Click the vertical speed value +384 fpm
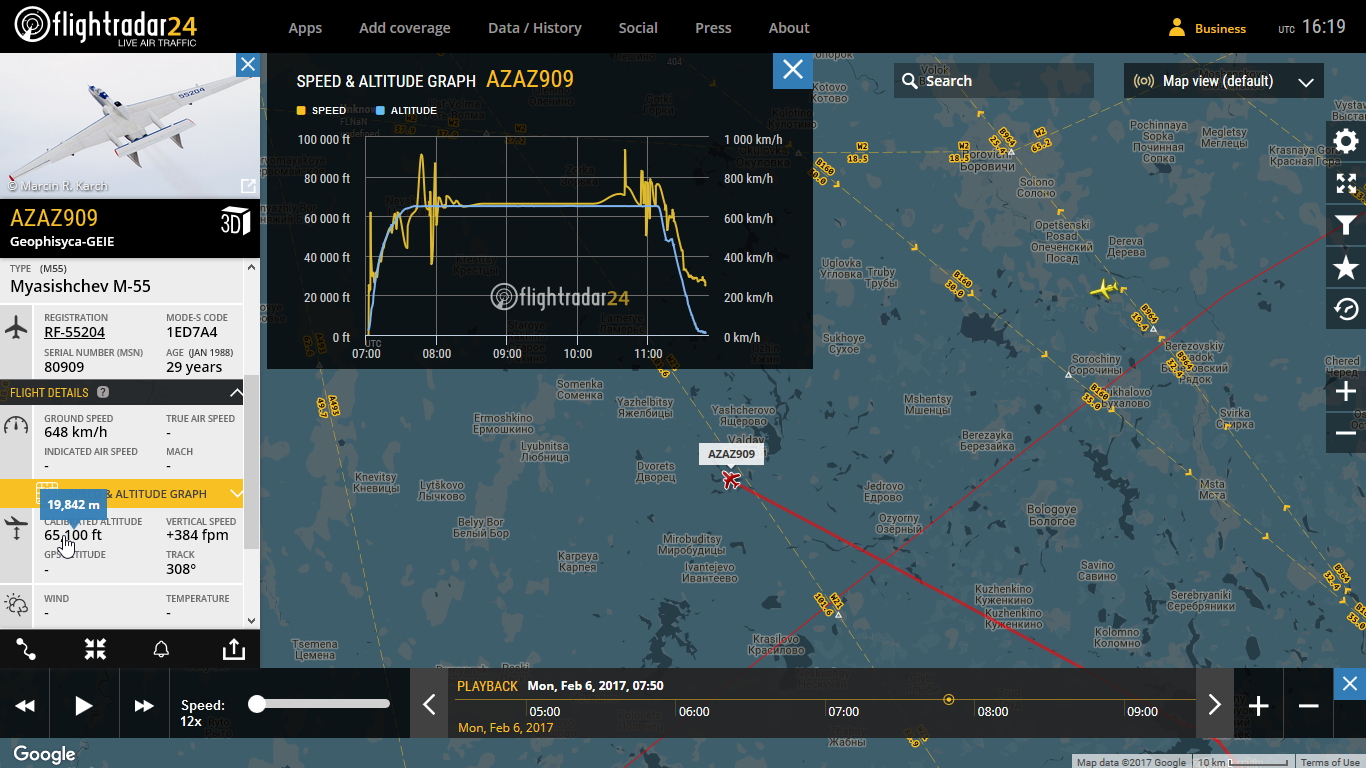Viewport: 1366px width, 768px height. 197,535
